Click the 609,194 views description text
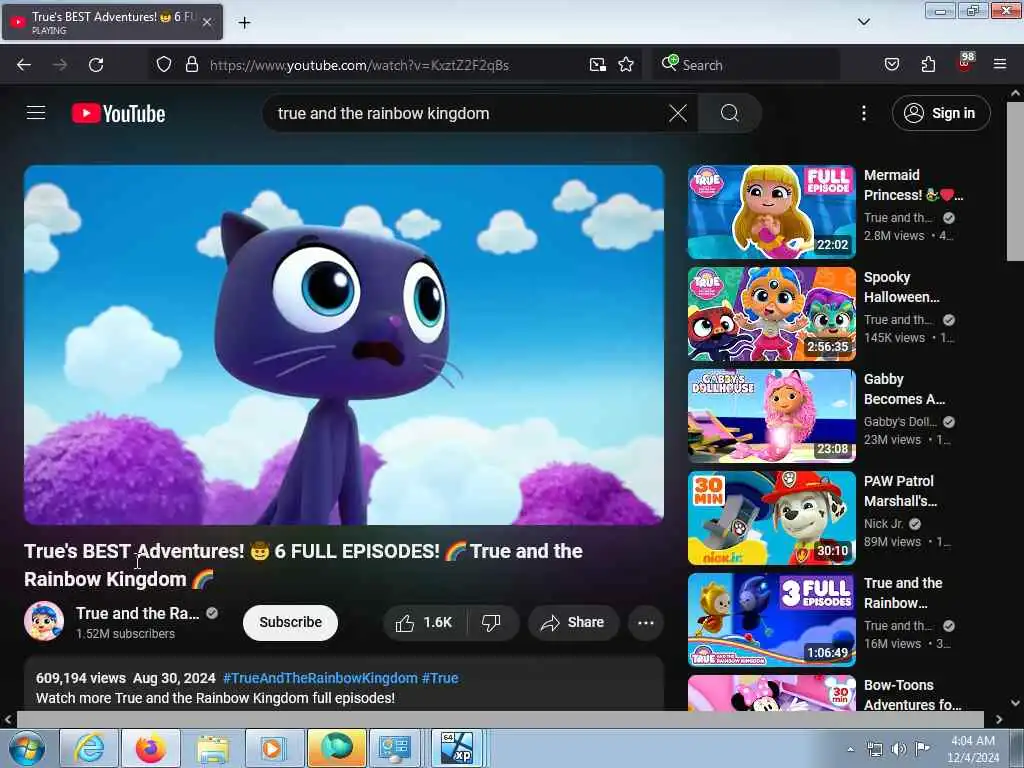1024x768 pixels. click(80, 678)
